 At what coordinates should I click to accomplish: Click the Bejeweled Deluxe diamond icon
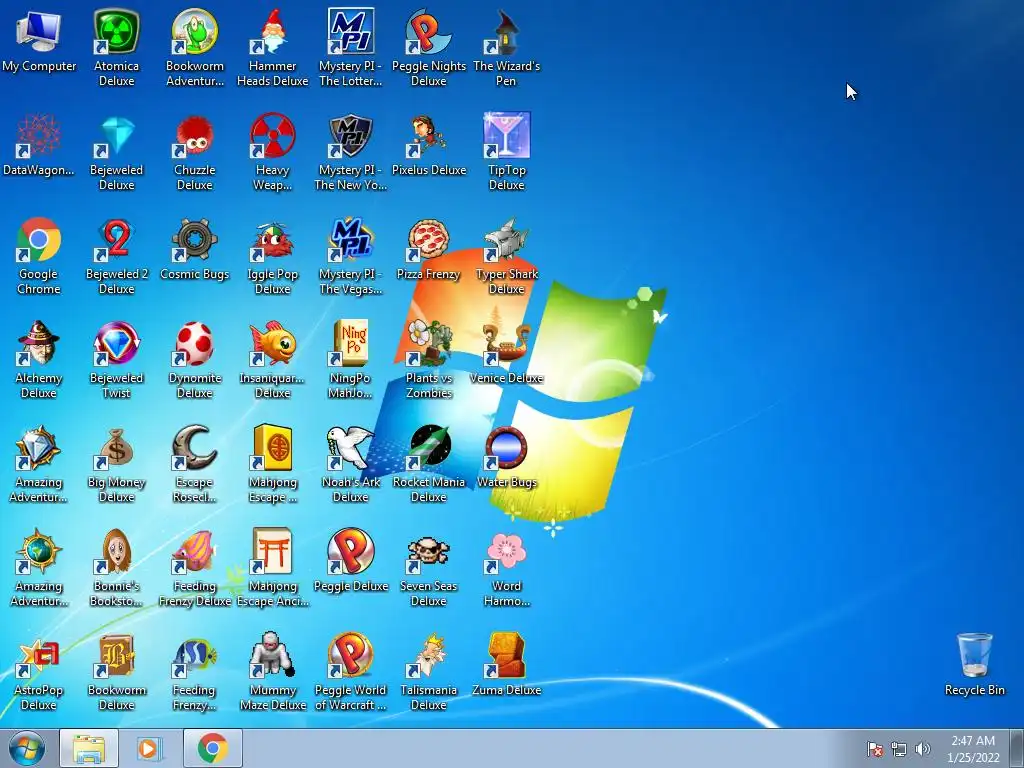coord(116,135)
